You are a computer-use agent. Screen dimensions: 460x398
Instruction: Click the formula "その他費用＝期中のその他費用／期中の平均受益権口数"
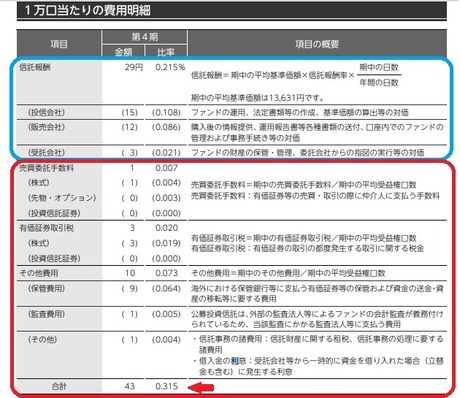[x=288, y=273]
